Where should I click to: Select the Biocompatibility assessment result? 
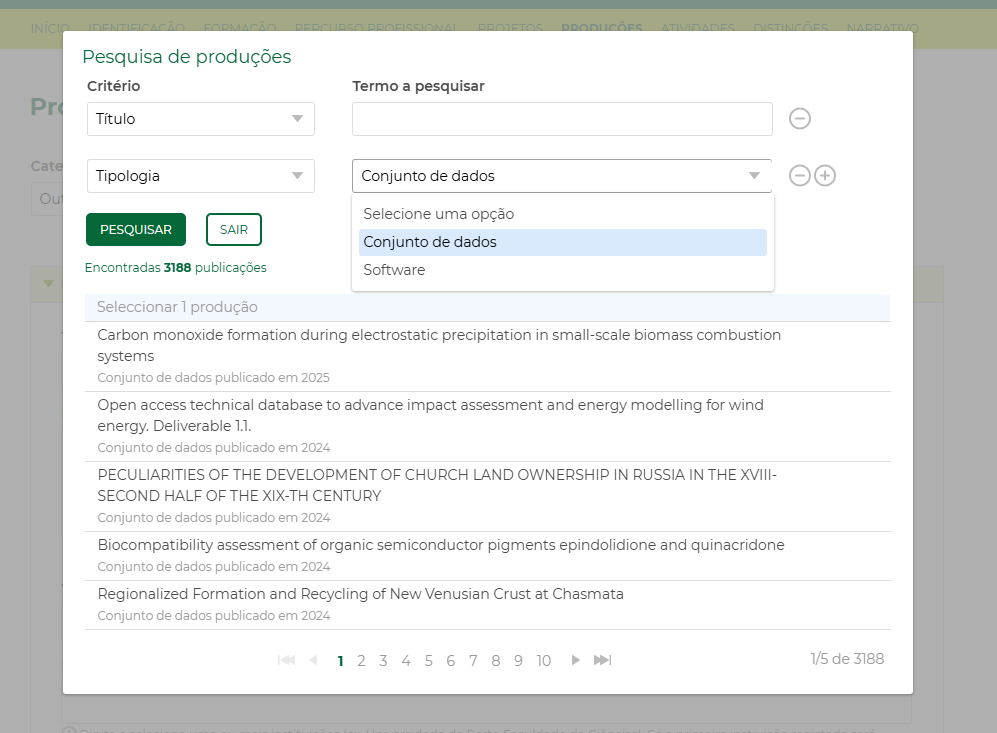point(488,556)
